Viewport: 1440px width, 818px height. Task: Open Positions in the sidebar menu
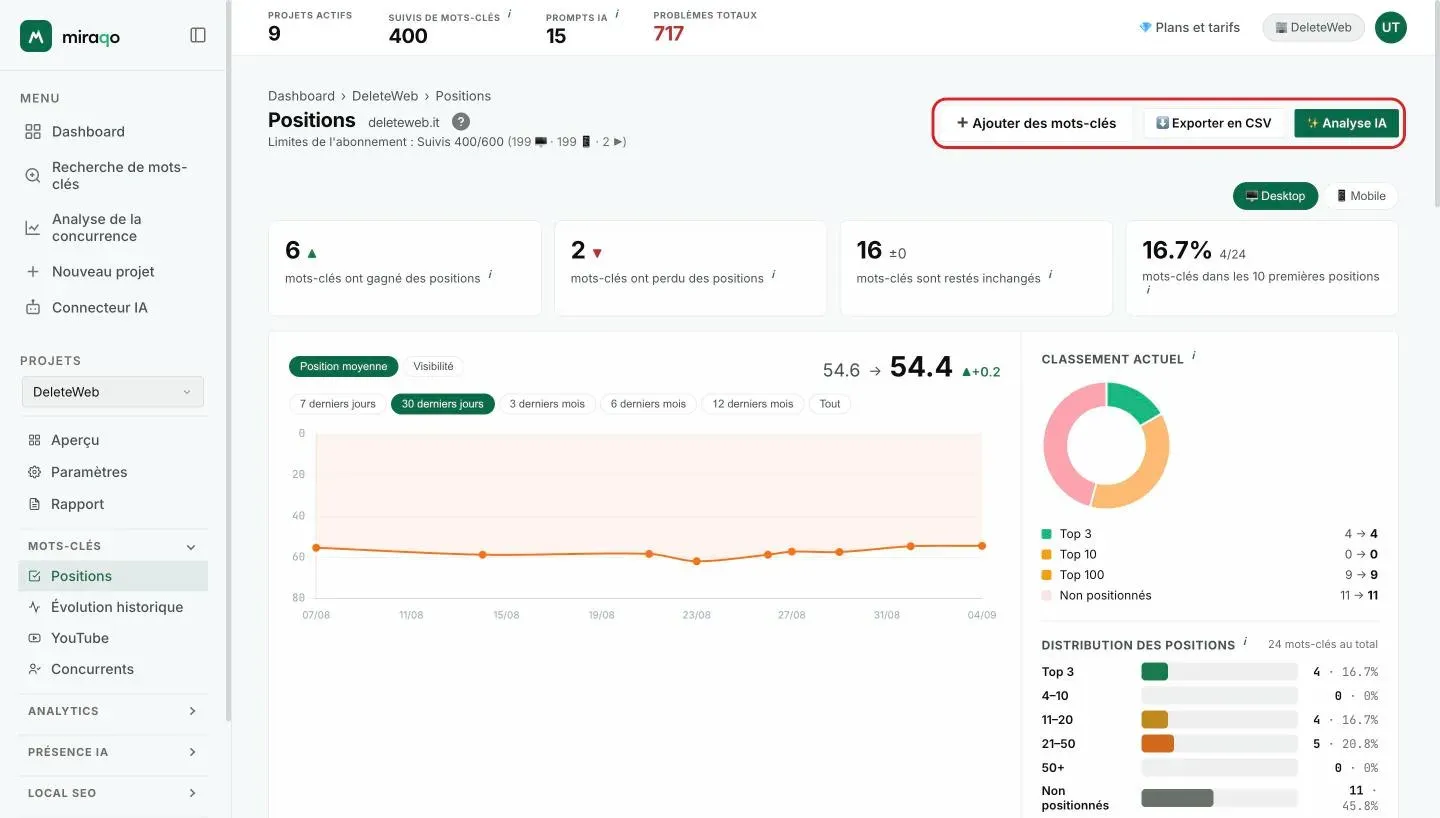click(113, 576)
